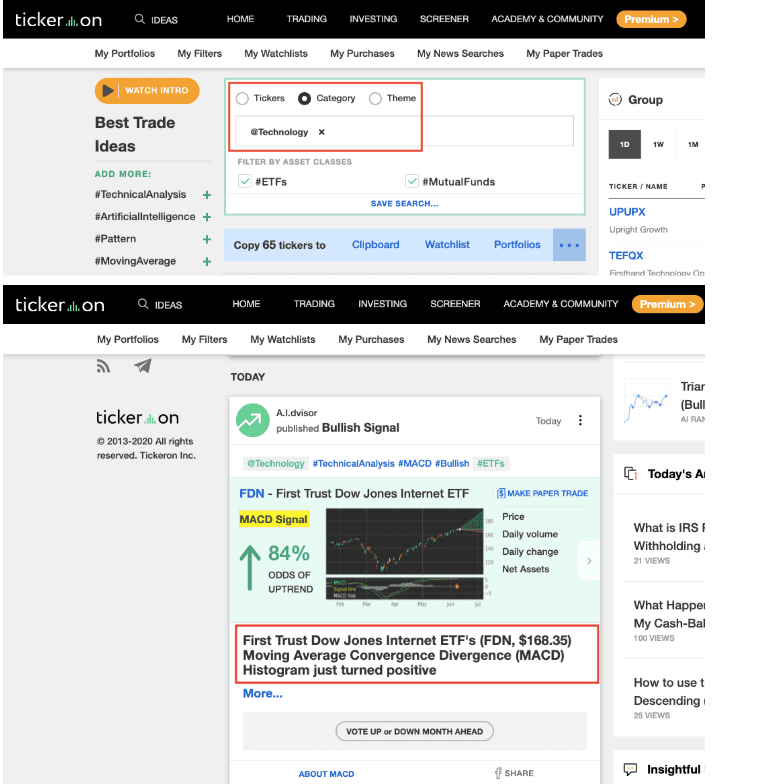This screenshot has width=758, height=784.
Task: Open My Purchases in lower submenu
Action: (371, 340)
